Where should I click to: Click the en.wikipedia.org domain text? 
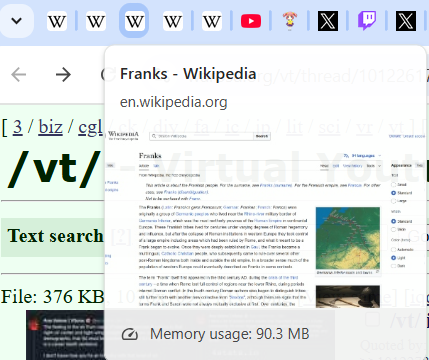(174, 102)
